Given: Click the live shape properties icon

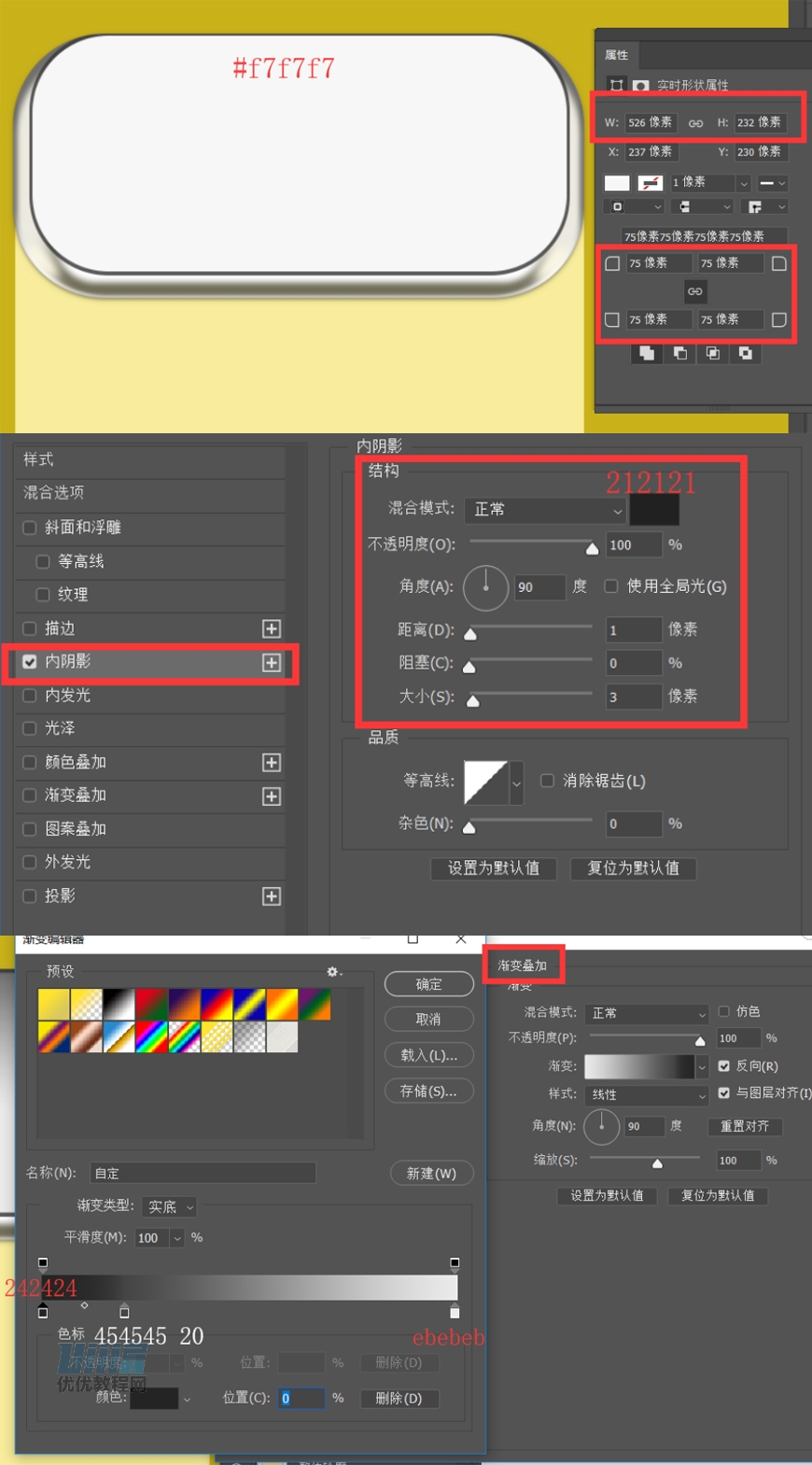Looking at the screenshot, I should click(616, 85).
